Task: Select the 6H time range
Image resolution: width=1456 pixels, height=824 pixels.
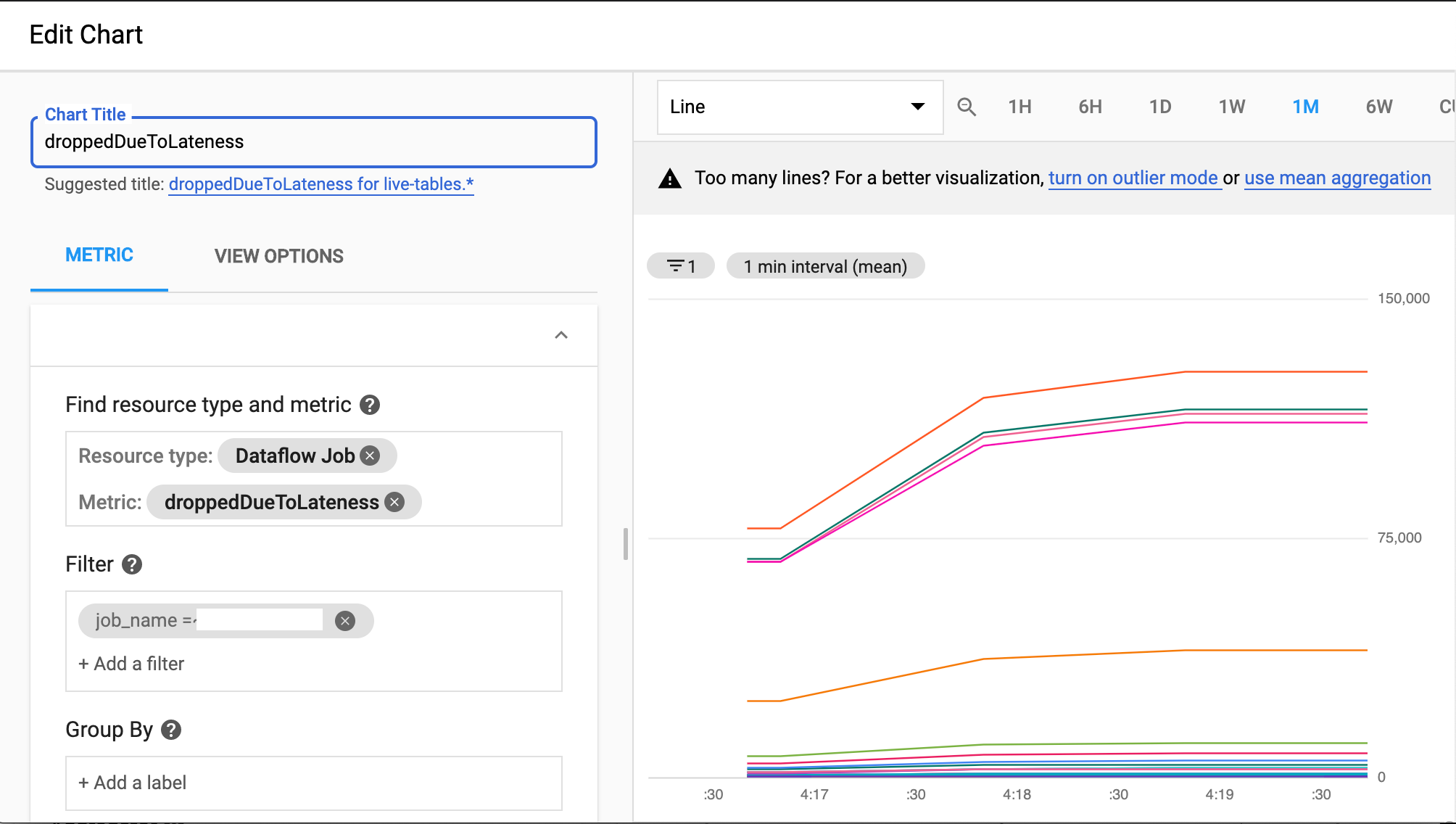Action: pyautogui.click(x=1090, y=107)
